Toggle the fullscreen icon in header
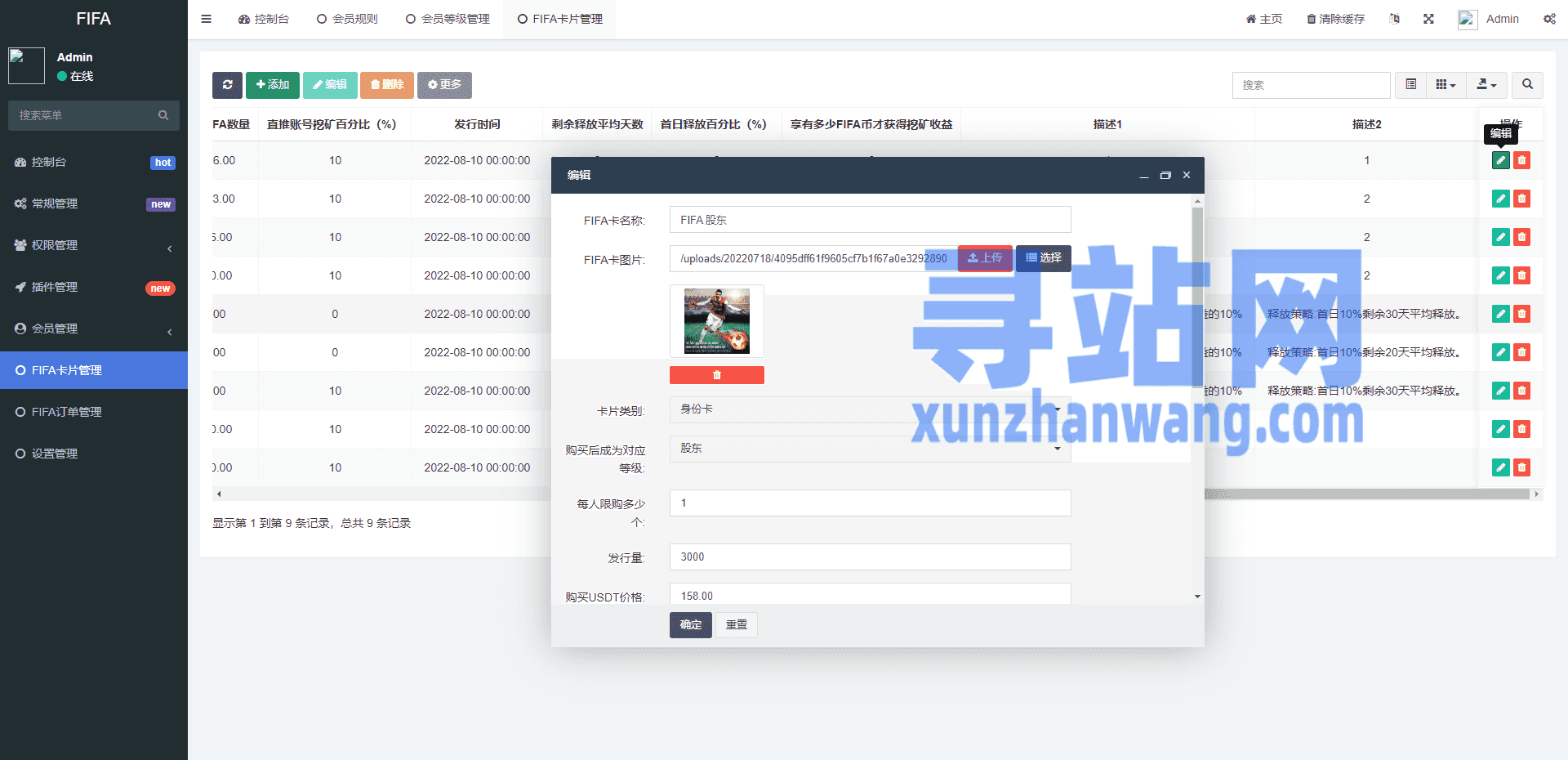1568x760 pixels. pos(1428,19)
